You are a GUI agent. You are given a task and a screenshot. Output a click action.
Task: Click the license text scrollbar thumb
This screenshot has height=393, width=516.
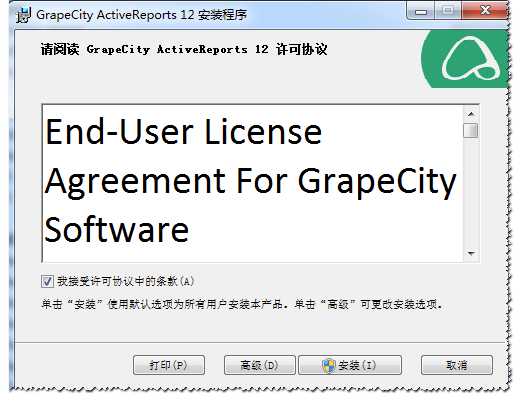click(x=471, y=130)
